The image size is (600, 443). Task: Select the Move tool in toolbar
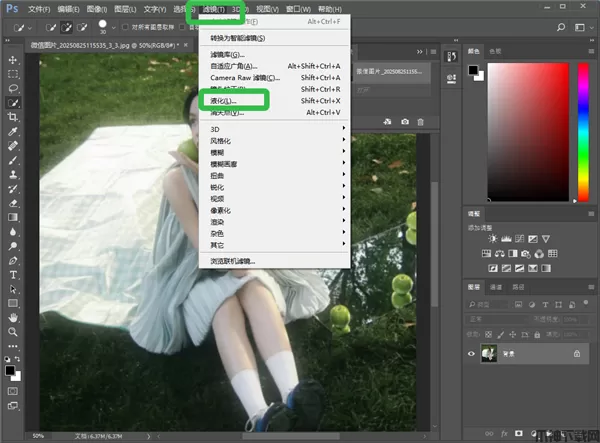click(x=13, y=60)
